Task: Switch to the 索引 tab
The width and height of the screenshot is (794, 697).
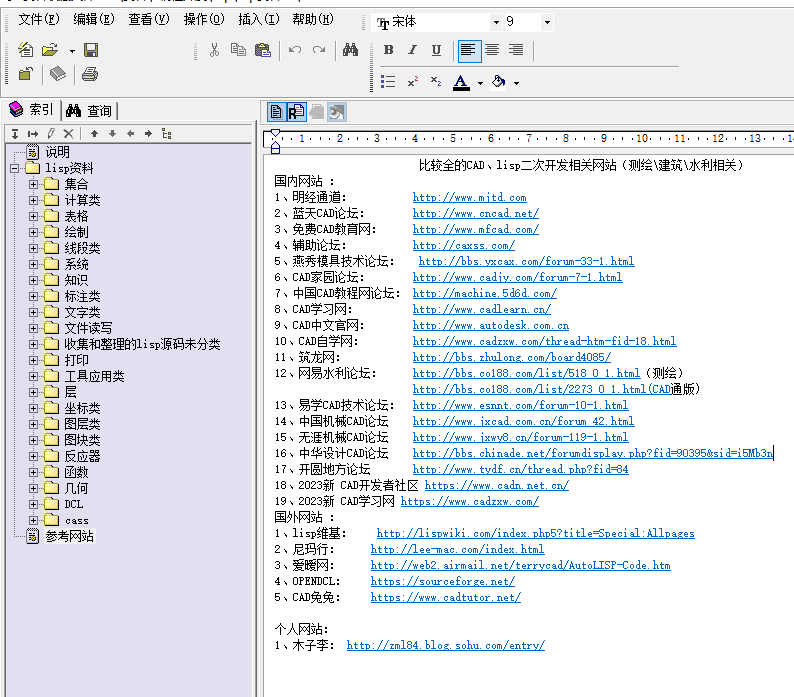Action: 32,109
